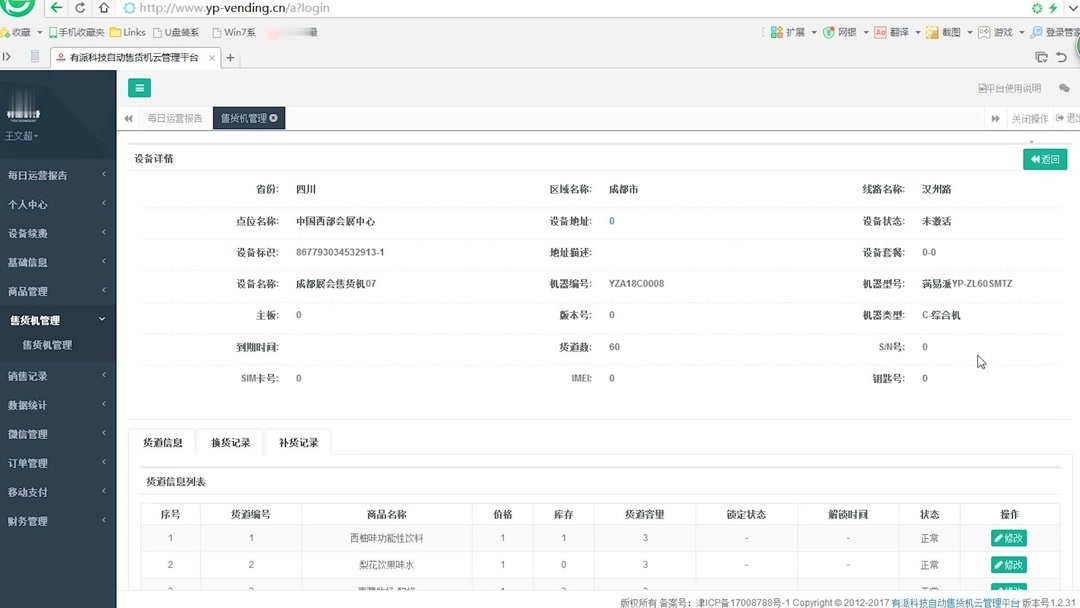
Task: Click the green 返回 return button
Action: point(1044,159)
